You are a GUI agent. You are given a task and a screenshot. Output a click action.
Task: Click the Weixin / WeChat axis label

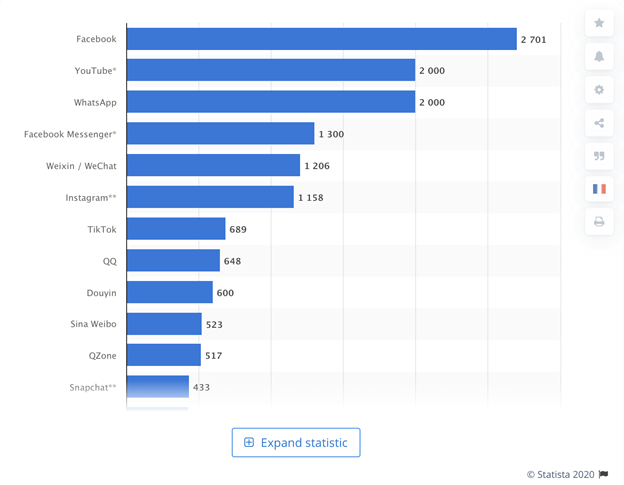click(x=81, y=166)
